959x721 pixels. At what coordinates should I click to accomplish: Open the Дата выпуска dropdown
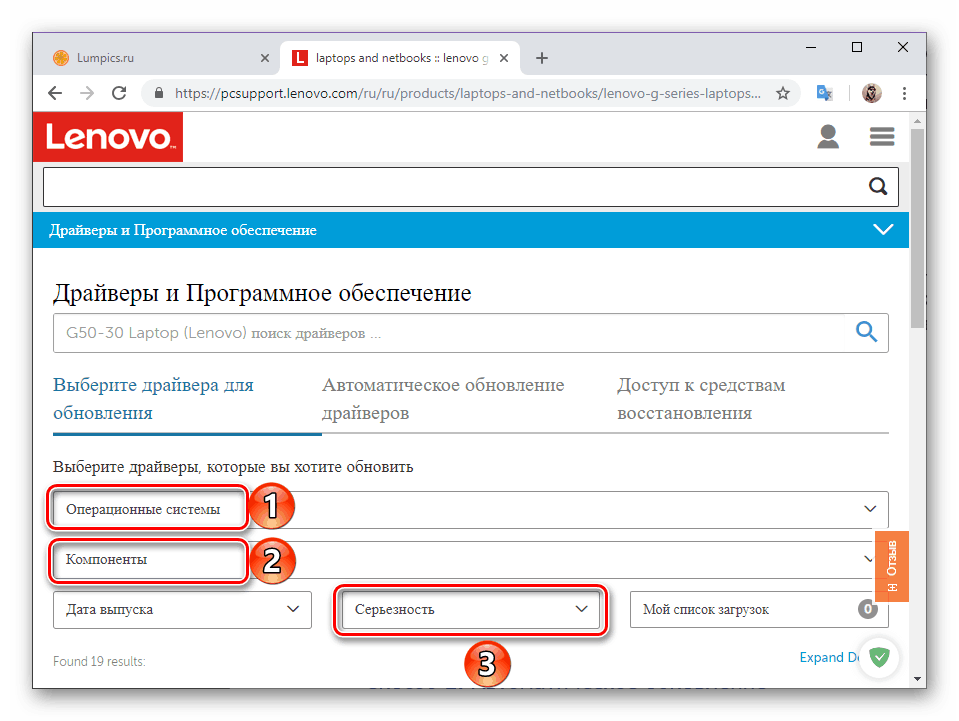point(182,610)
